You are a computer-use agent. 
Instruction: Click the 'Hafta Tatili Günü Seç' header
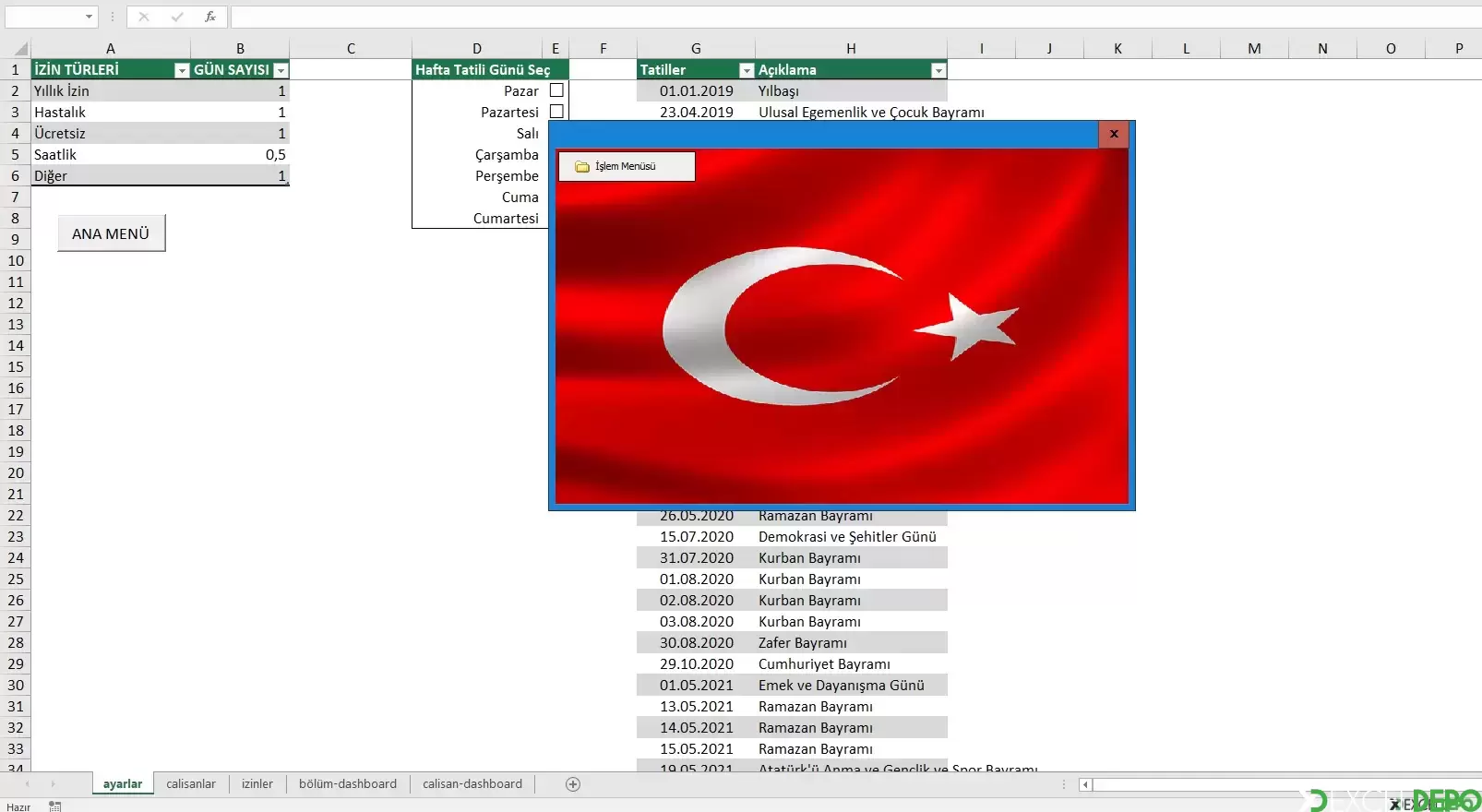point(490,70)
